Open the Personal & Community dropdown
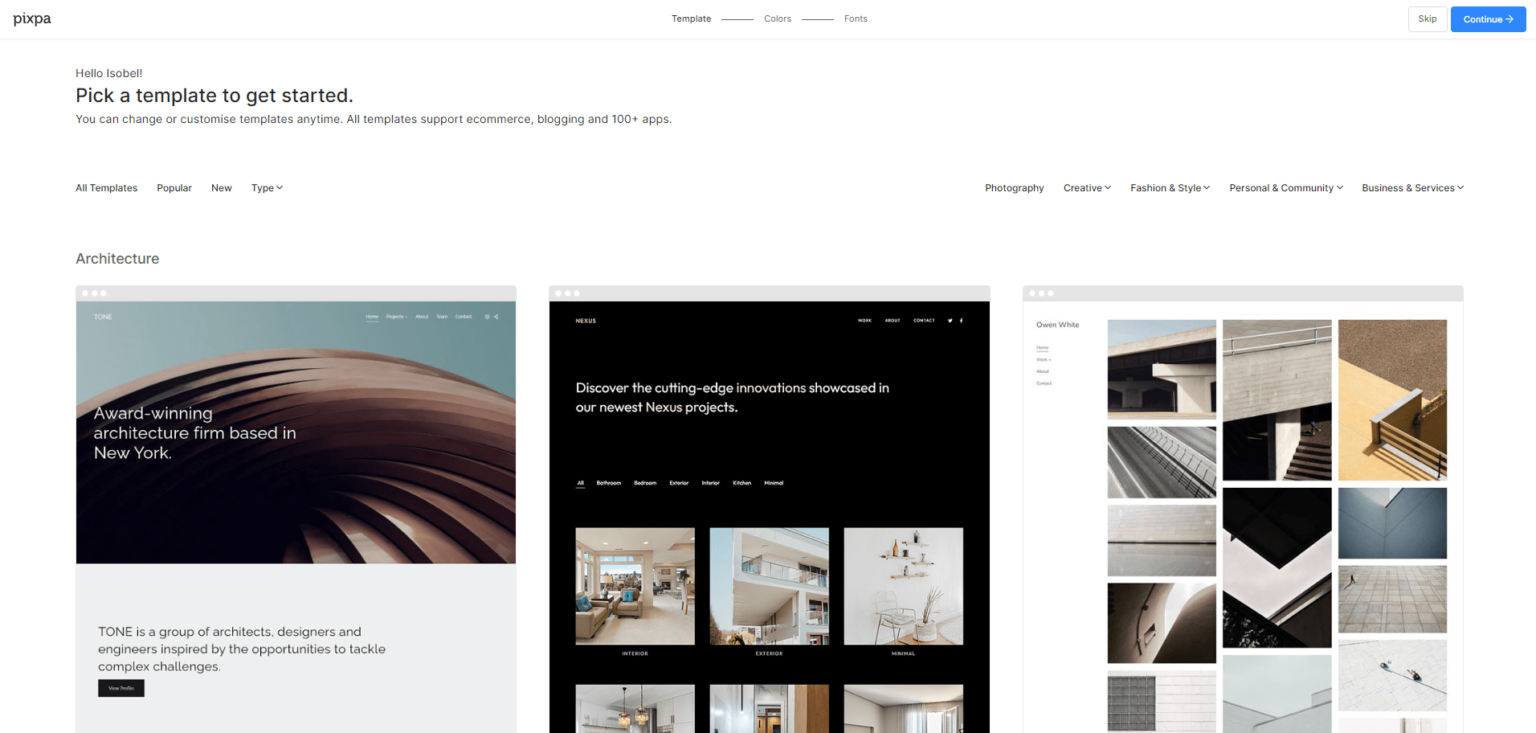The image size is (1536, 733). point(1286,188)
